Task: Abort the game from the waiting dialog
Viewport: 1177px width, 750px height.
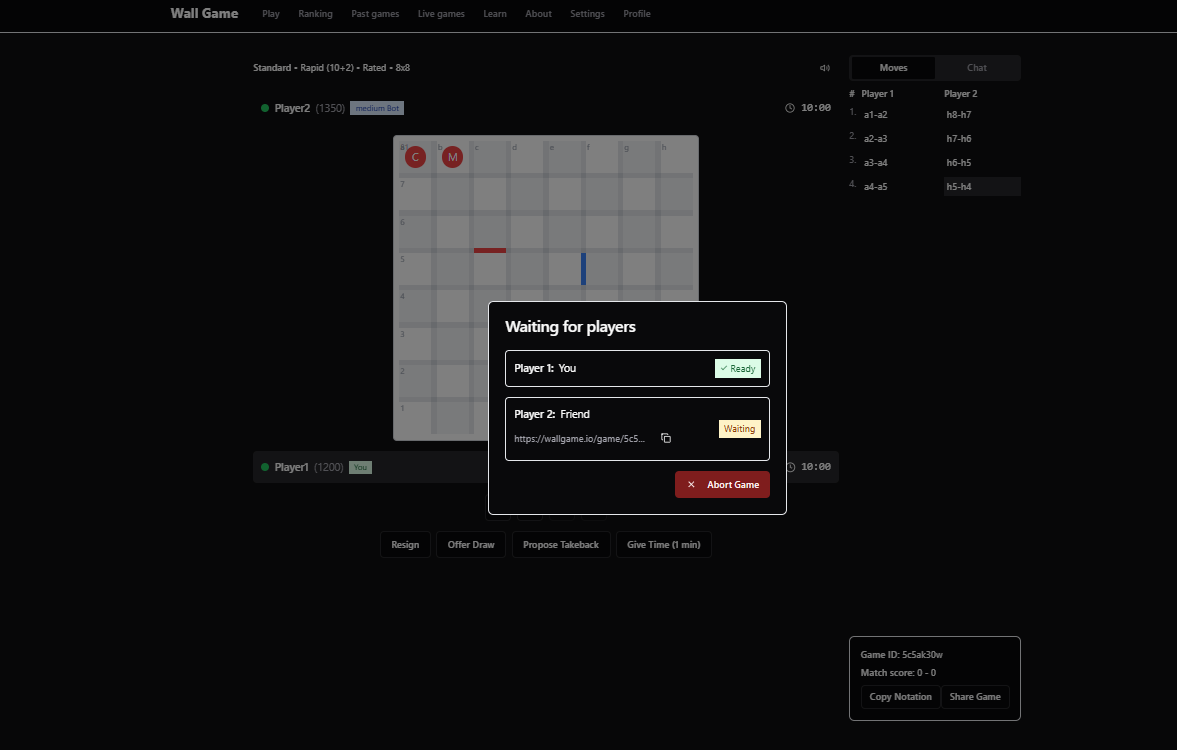Action: tap(722, 484)
